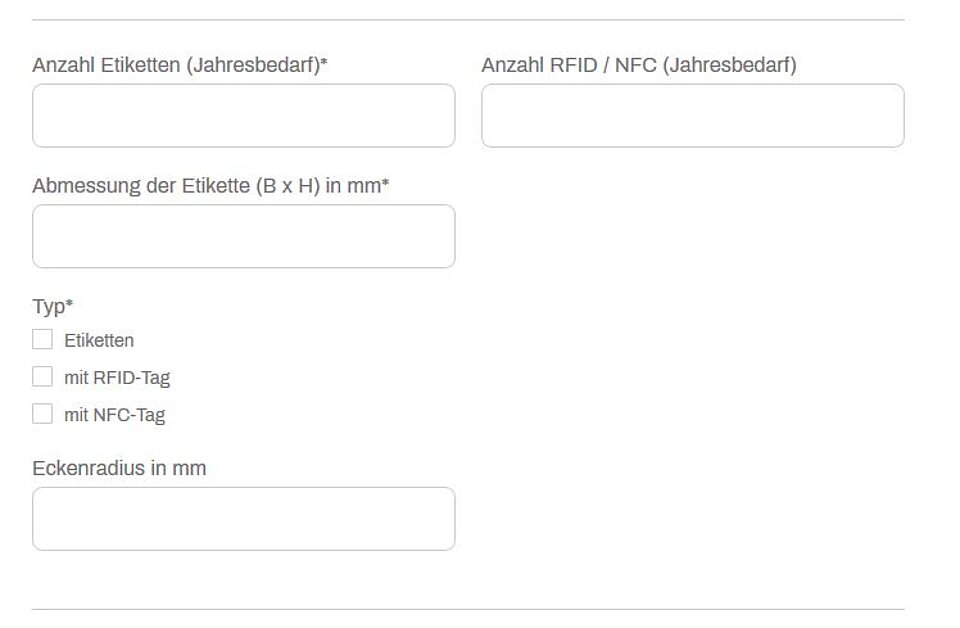Click the Eckenradius in mm label
The image size is (960, 628).
(x=119, y=468)
